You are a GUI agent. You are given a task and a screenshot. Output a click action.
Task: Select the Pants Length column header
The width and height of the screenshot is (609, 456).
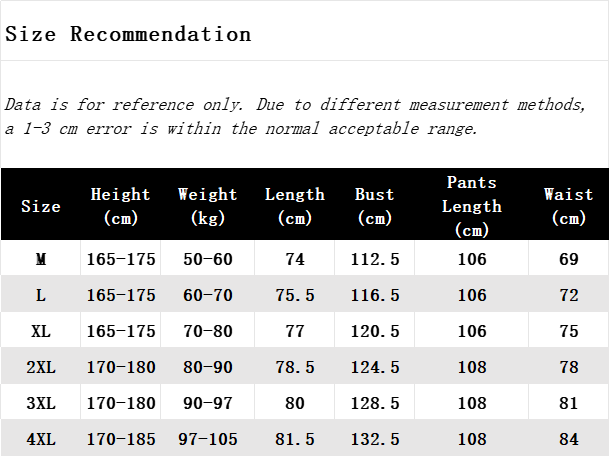click(x=472, y=206)
